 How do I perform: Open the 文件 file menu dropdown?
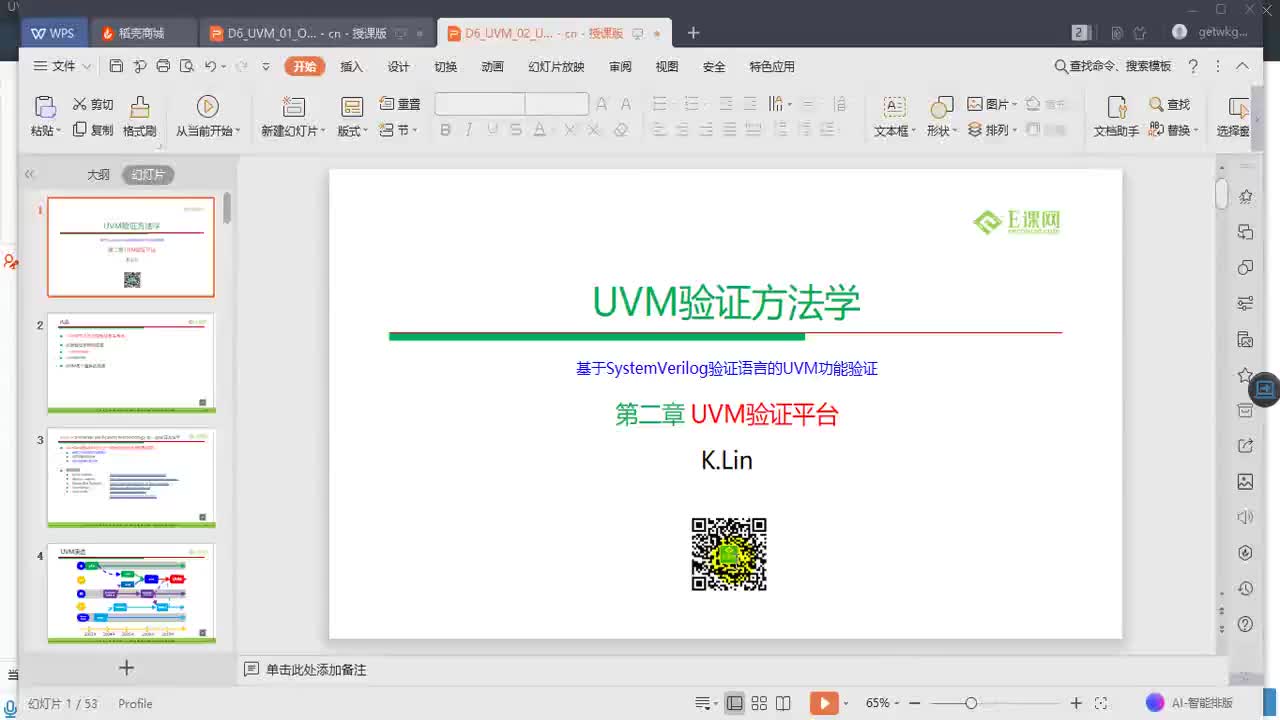[x=63, y=66]
